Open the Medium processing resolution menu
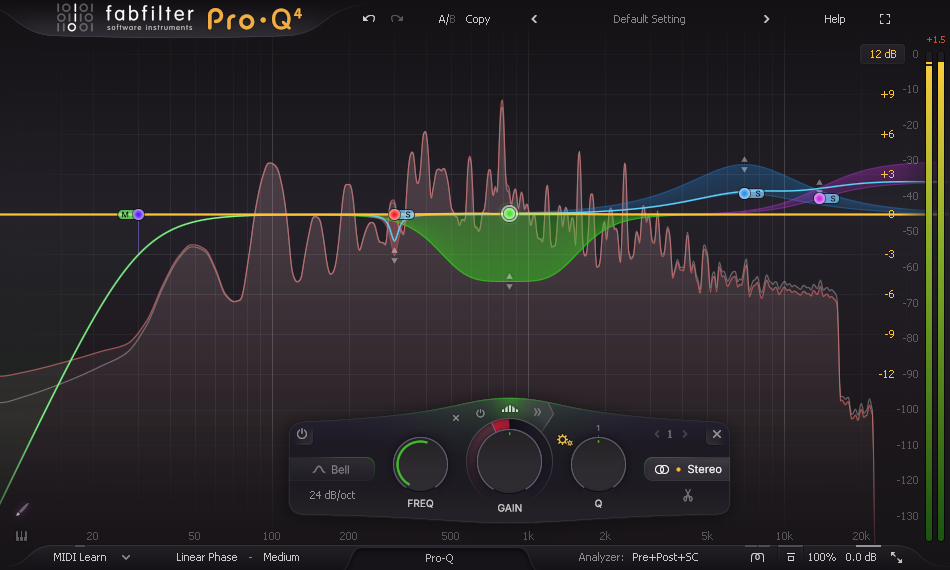 coord(281,557)
